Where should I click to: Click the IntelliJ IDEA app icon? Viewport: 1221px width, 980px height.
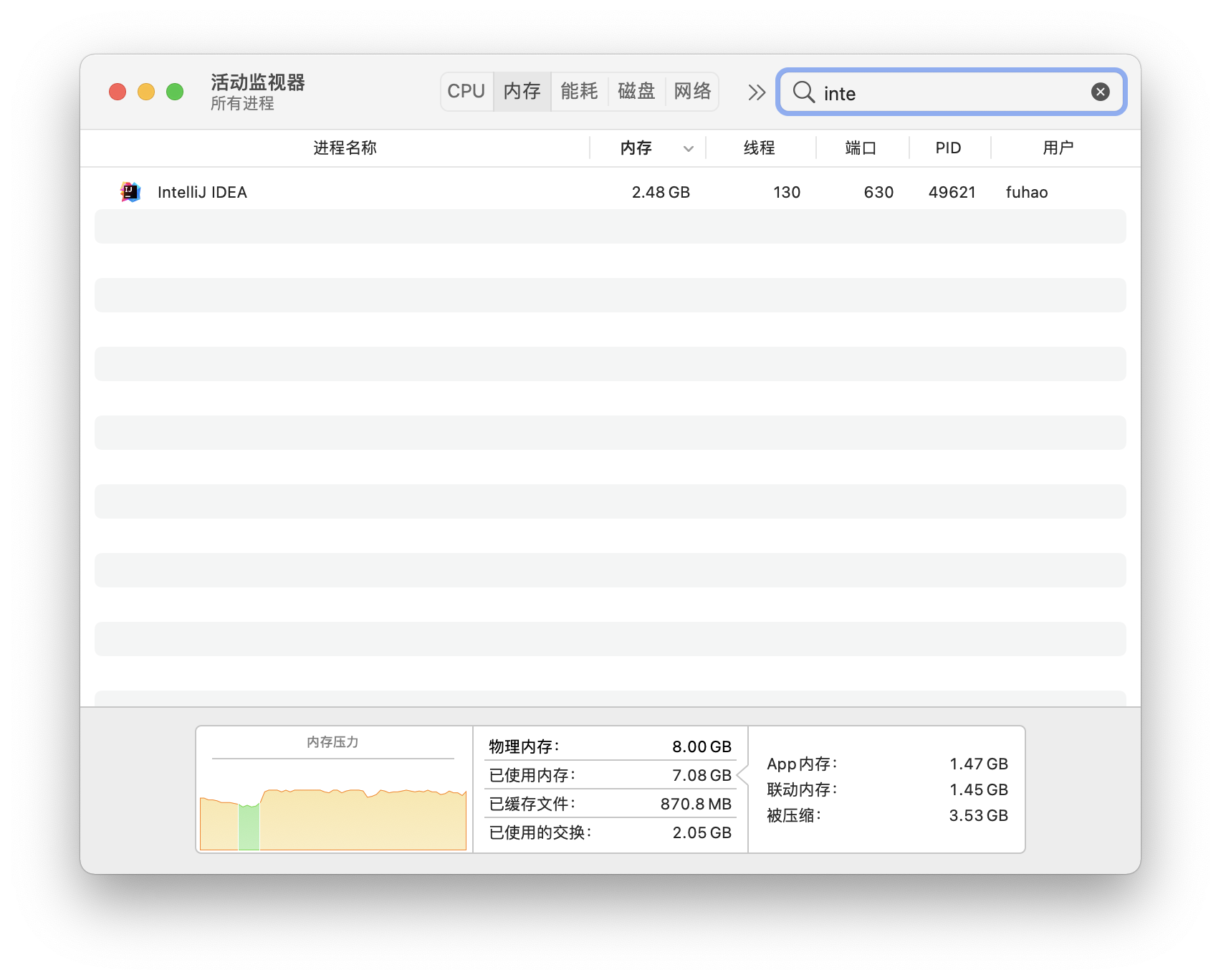point(130,192)
